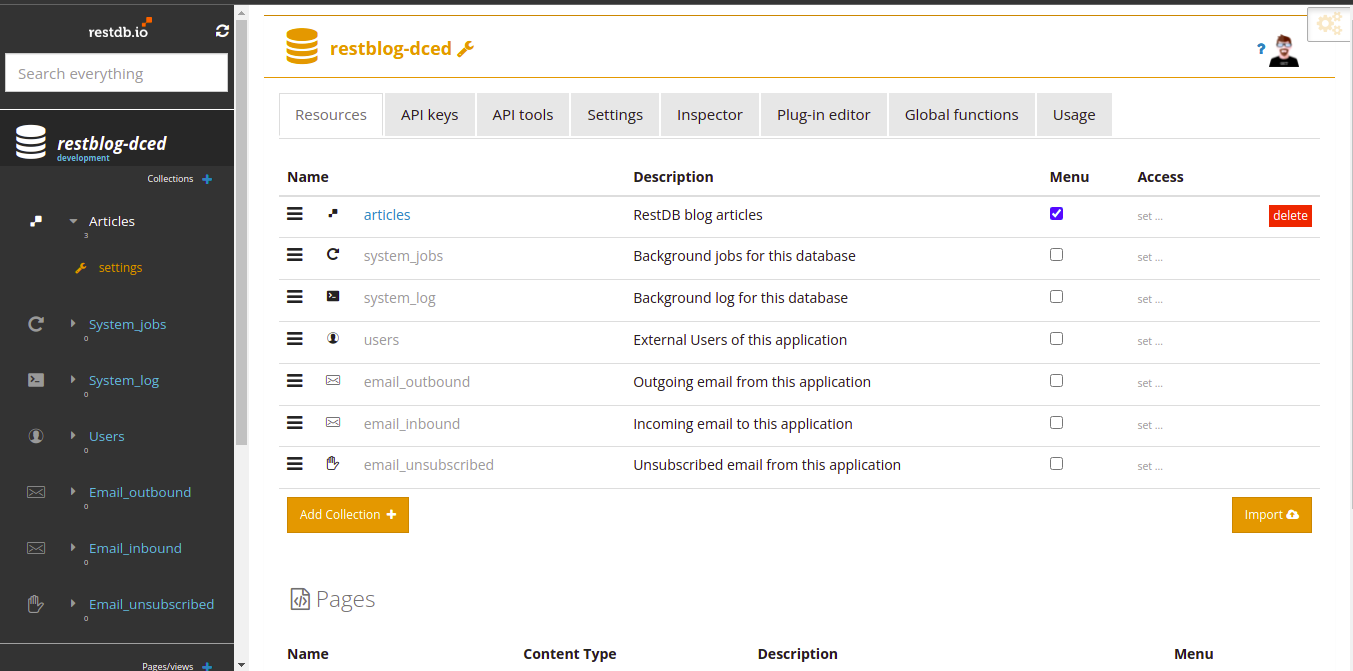Expand the System_log tree node
Screen dimensions: 1353x671
coord(73,380)
